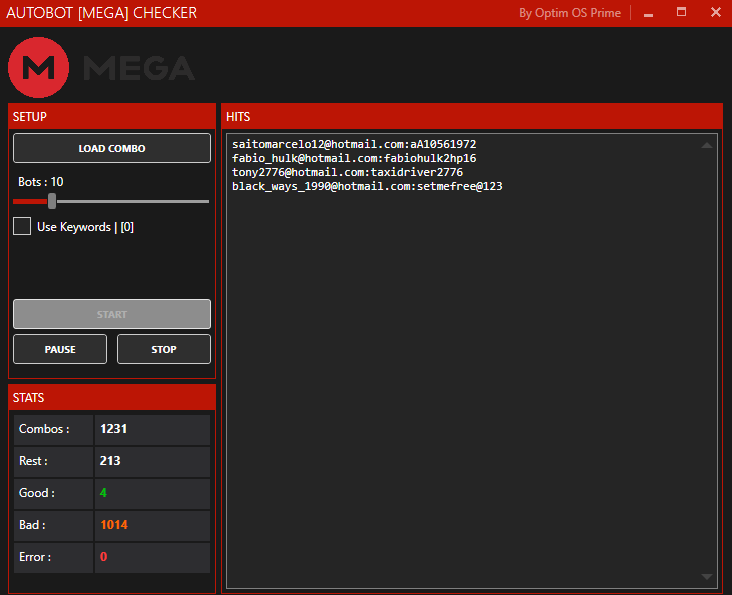
Task: Click the Hits panel scroll-up arrow
Action: [x=707, y=146]
